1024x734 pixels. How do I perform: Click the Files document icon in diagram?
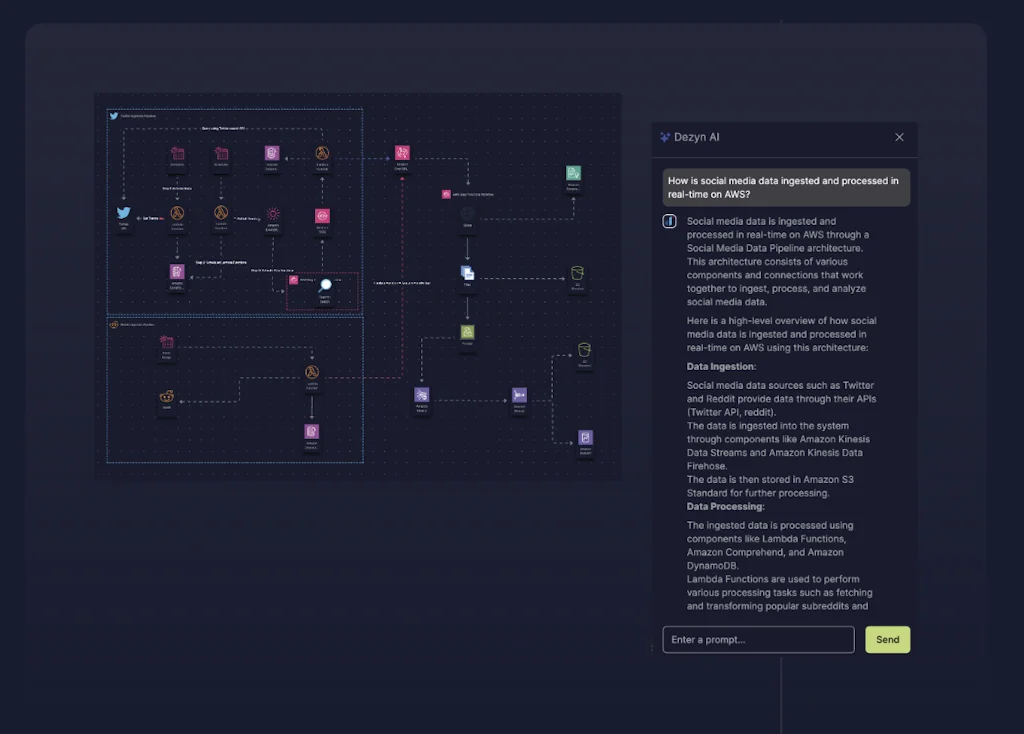[x=467, y=272]
